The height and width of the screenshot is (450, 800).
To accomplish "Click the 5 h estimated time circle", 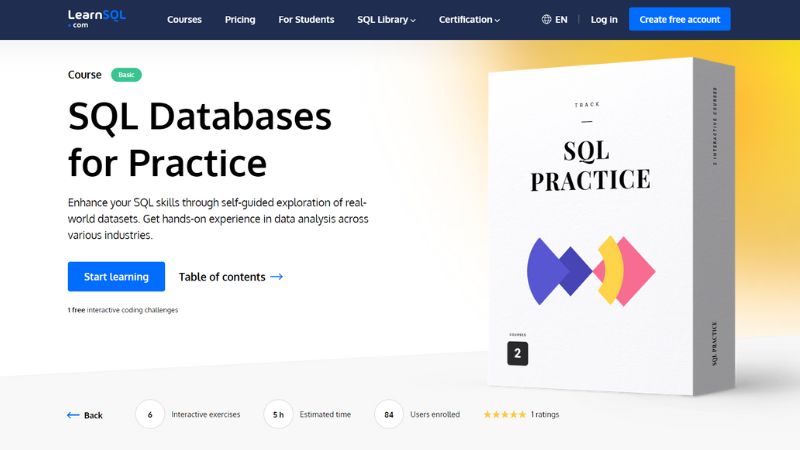I will coord(278,415).
